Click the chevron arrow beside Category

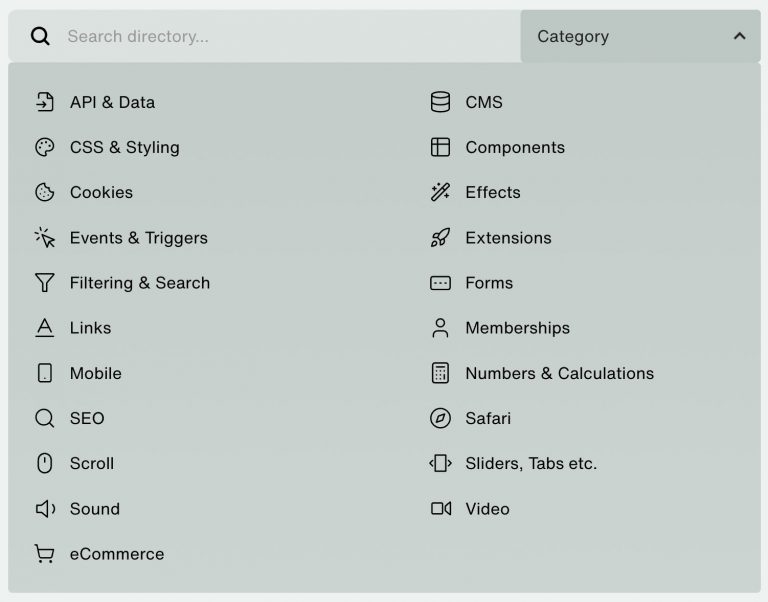[x=739, y=37]
